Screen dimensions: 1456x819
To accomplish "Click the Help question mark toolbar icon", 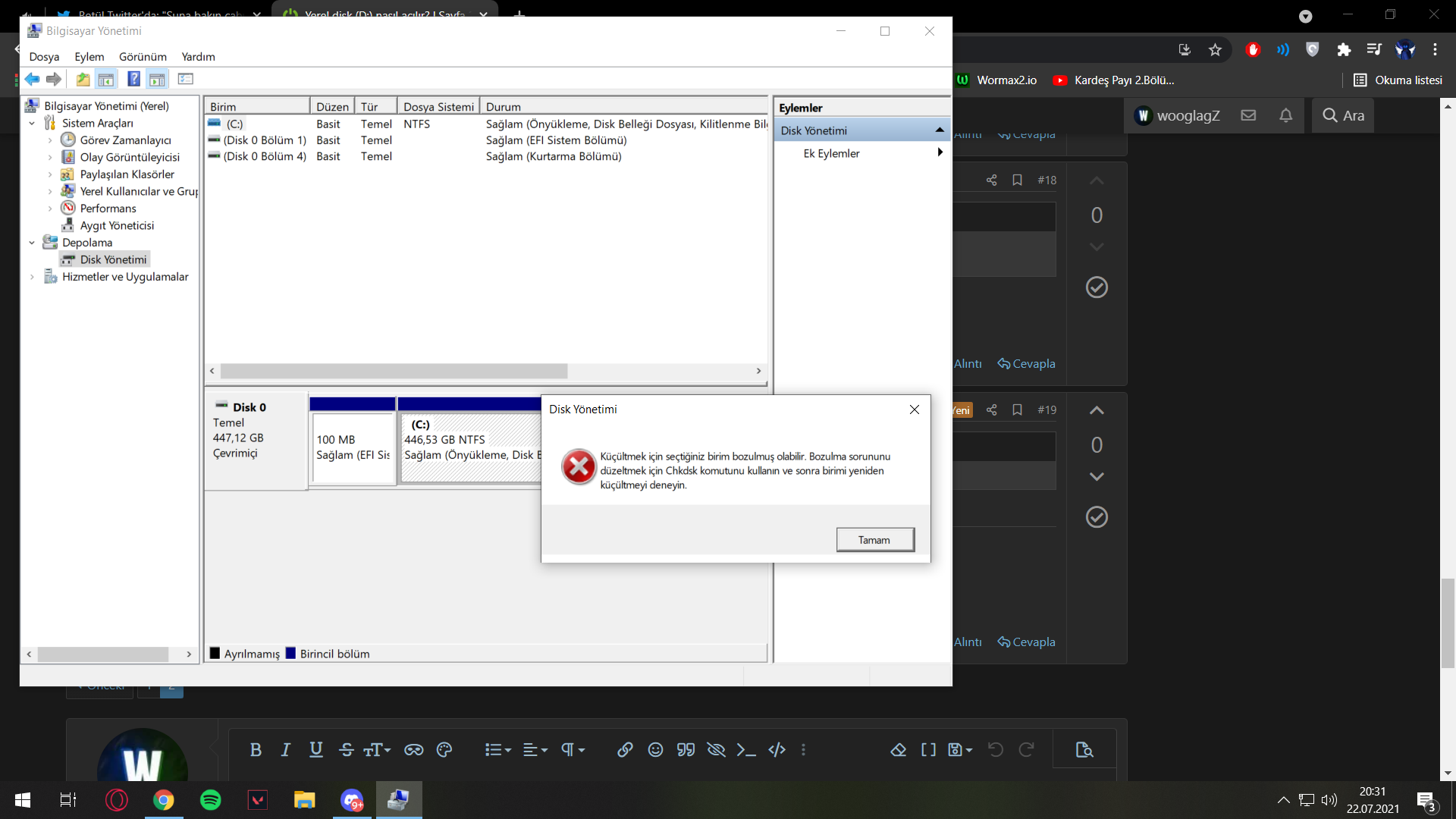I will (133, 79).
